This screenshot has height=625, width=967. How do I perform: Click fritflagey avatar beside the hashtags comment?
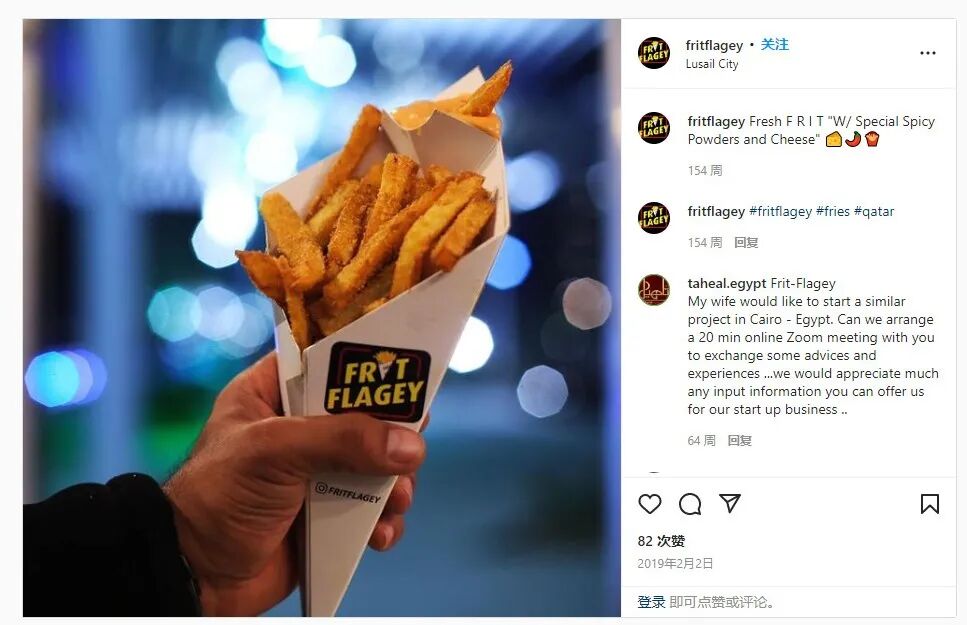654,218
